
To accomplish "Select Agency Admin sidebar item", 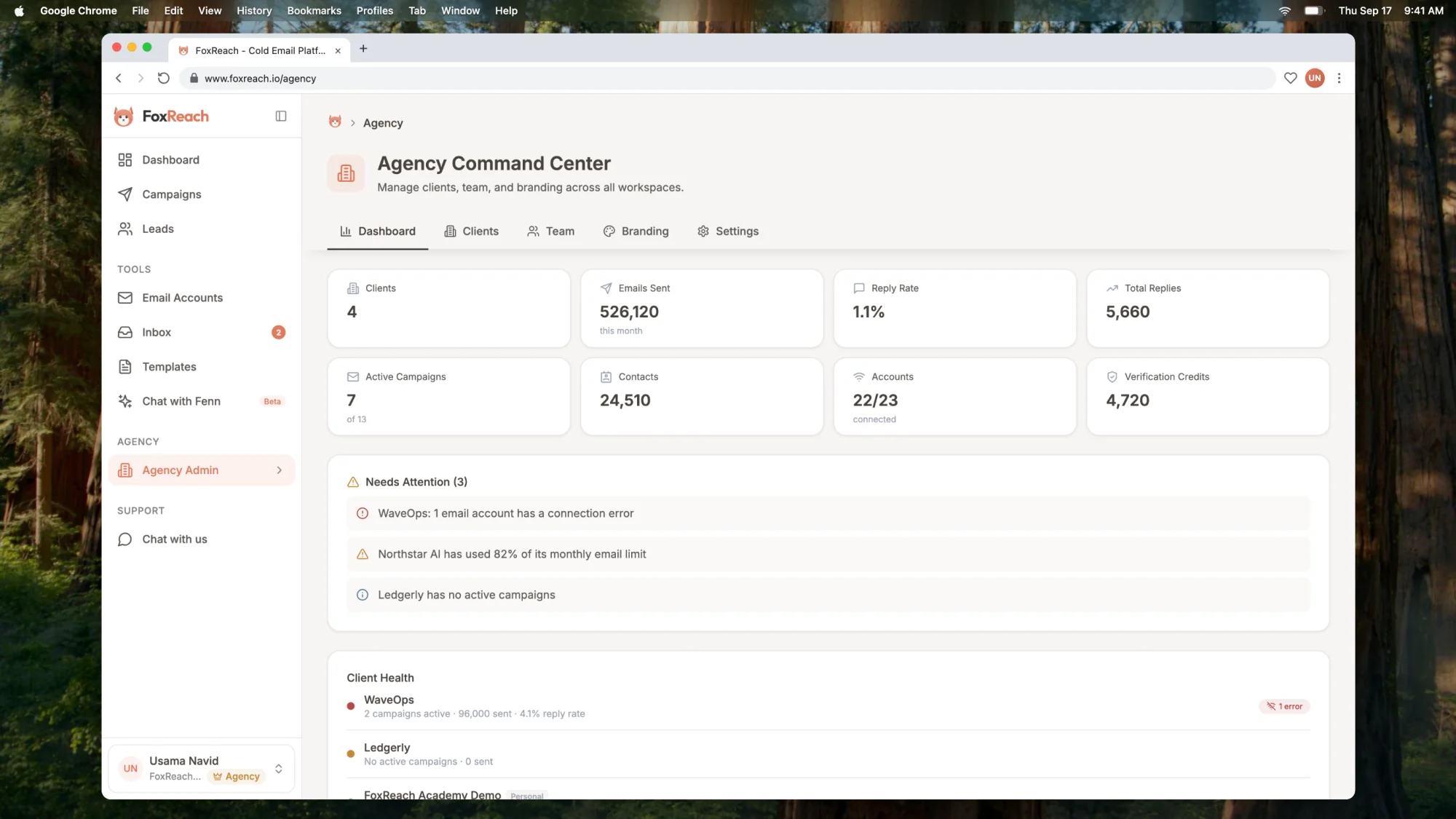I will click(202, 470).
